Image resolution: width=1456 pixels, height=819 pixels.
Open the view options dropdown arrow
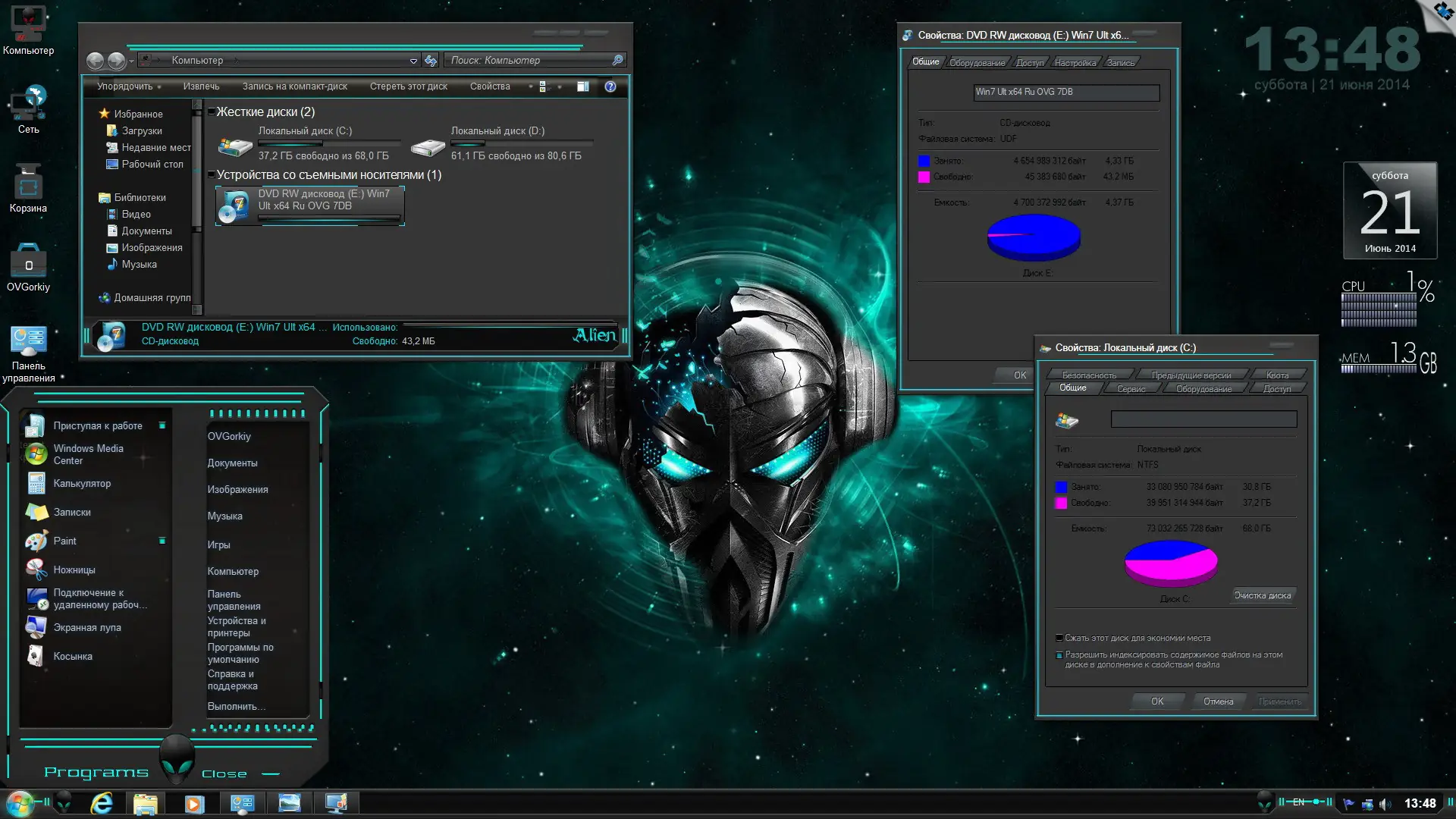[560, 86]
